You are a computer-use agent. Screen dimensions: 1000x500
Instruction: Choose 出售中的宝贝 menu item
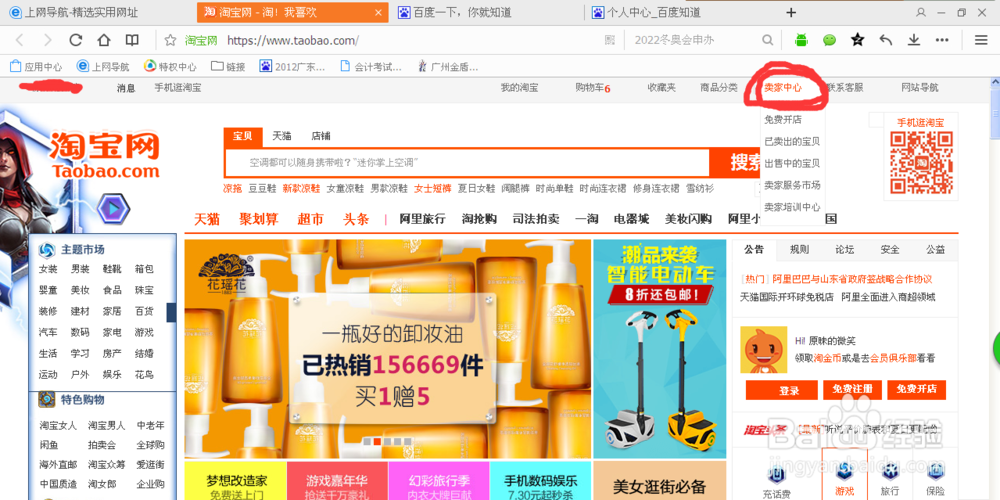pos(792,163)
